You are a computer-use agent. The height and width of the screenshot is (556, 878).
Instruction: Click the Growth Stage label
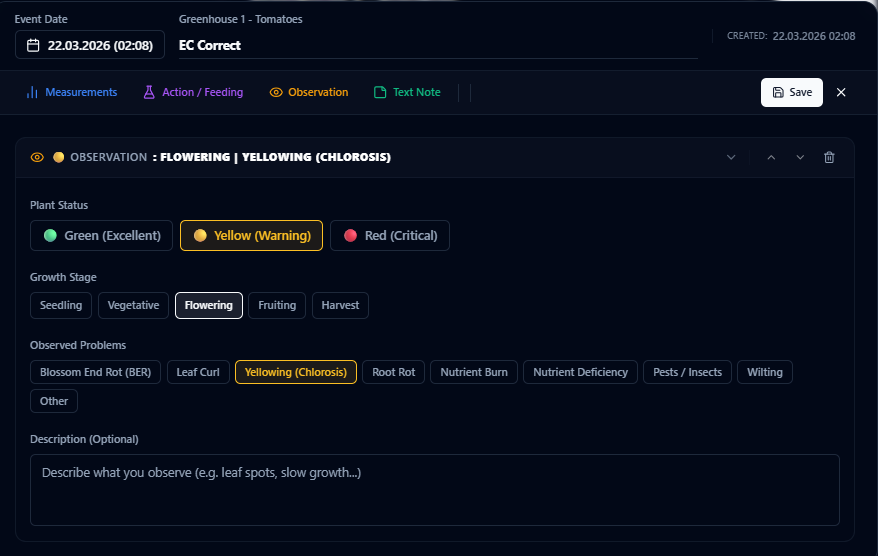[x=63, y=277]
